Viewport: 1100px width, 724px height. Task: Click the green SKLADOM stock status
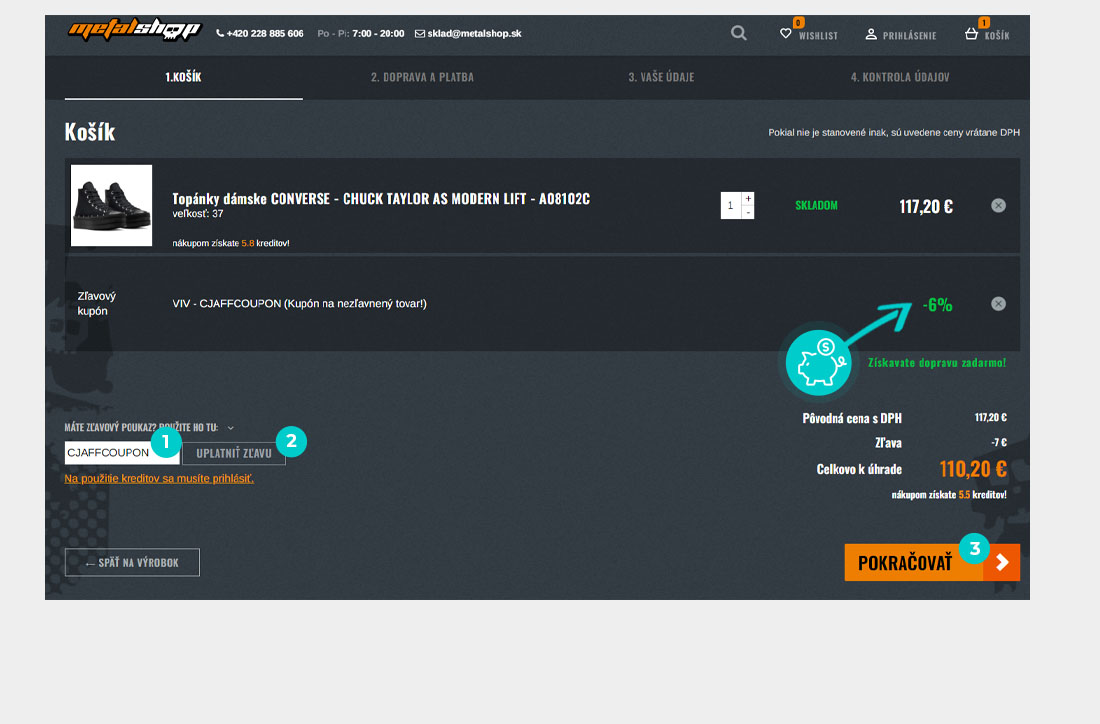point(816,206)
